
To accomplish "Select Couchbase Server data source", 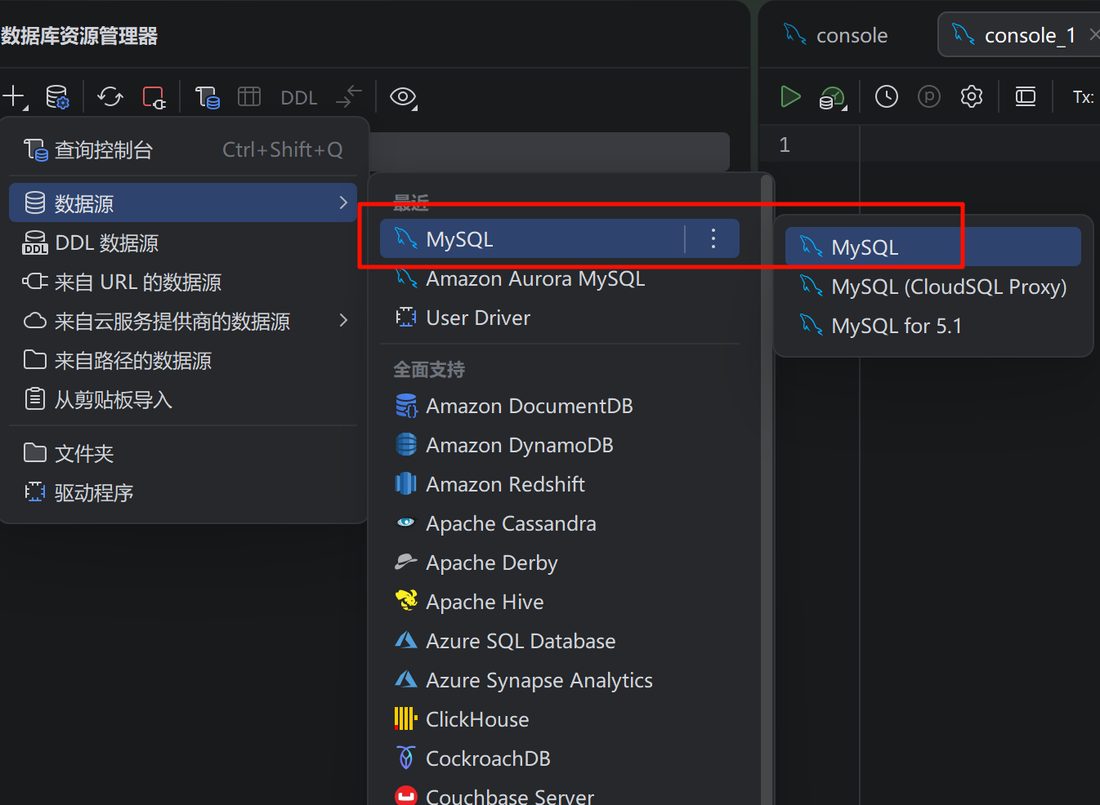I will (x=559, y=795).
